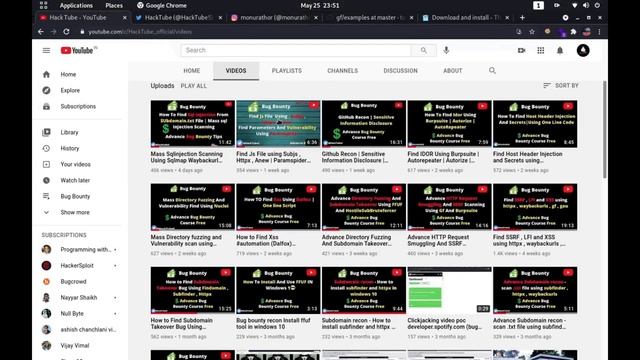Open Advance HTTP Request Smuggling video title
Screen dimensions: 640x360
(438, 240)
